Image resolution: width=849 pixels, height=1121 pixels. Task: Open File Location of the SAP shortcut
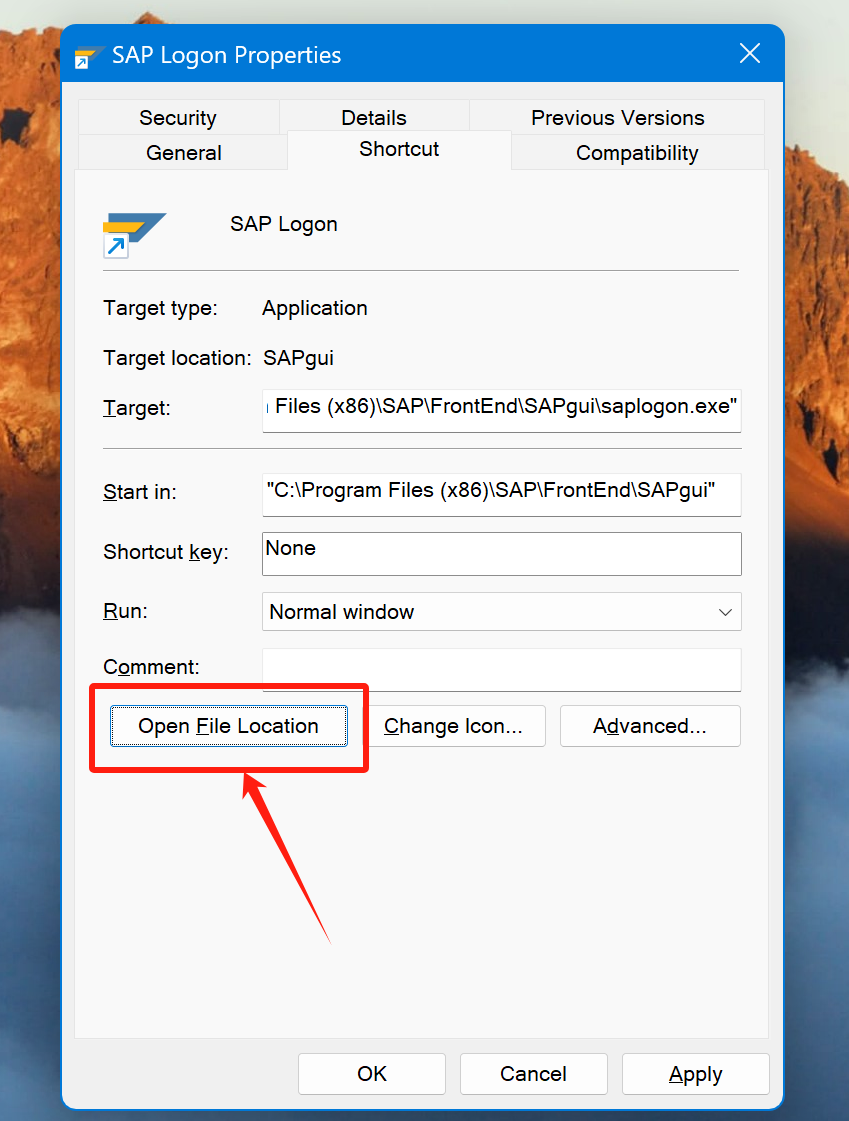(228, 726)
